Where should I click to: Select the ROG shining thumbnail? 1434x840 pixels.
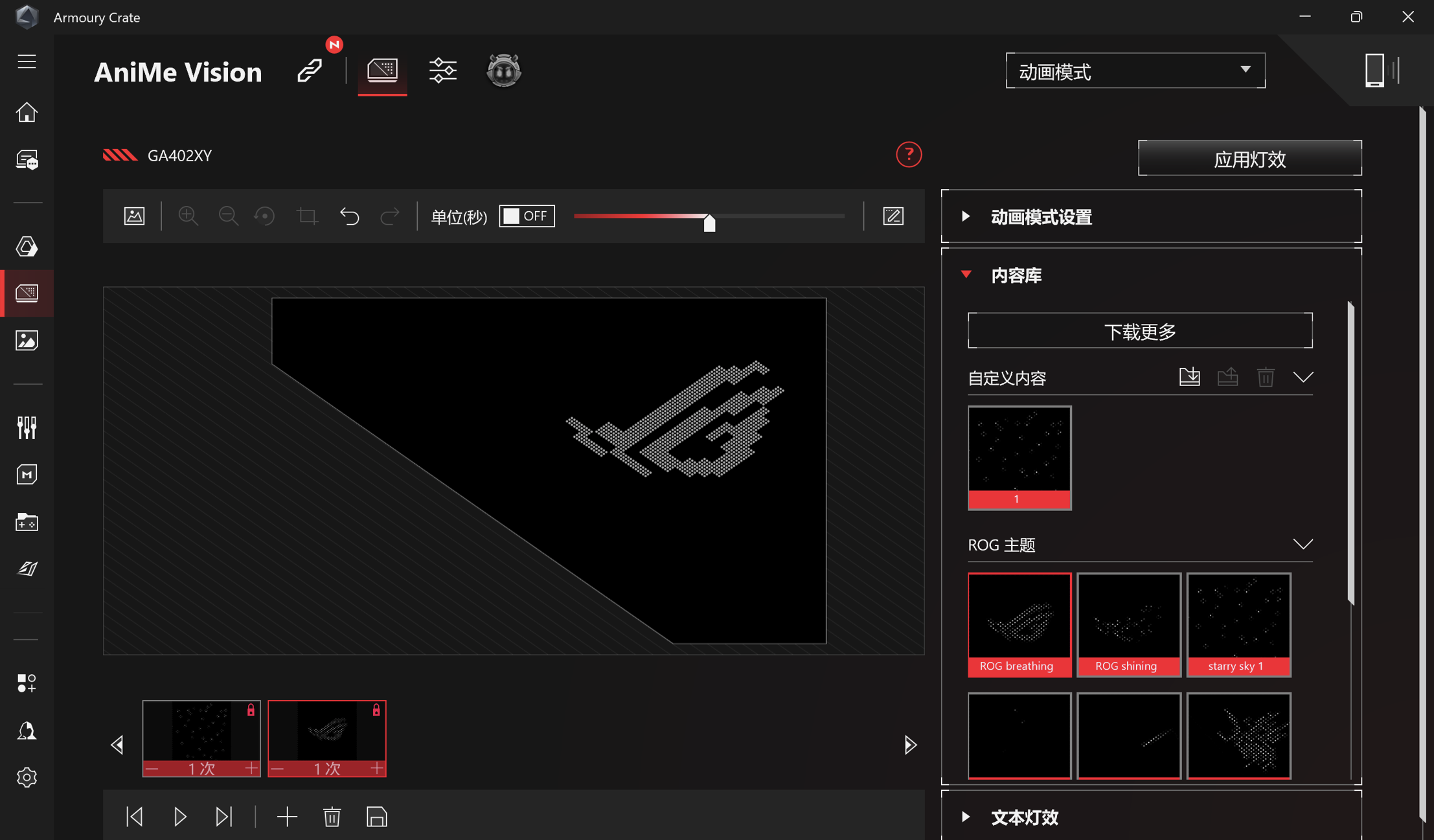click(x=1129, y=625)
